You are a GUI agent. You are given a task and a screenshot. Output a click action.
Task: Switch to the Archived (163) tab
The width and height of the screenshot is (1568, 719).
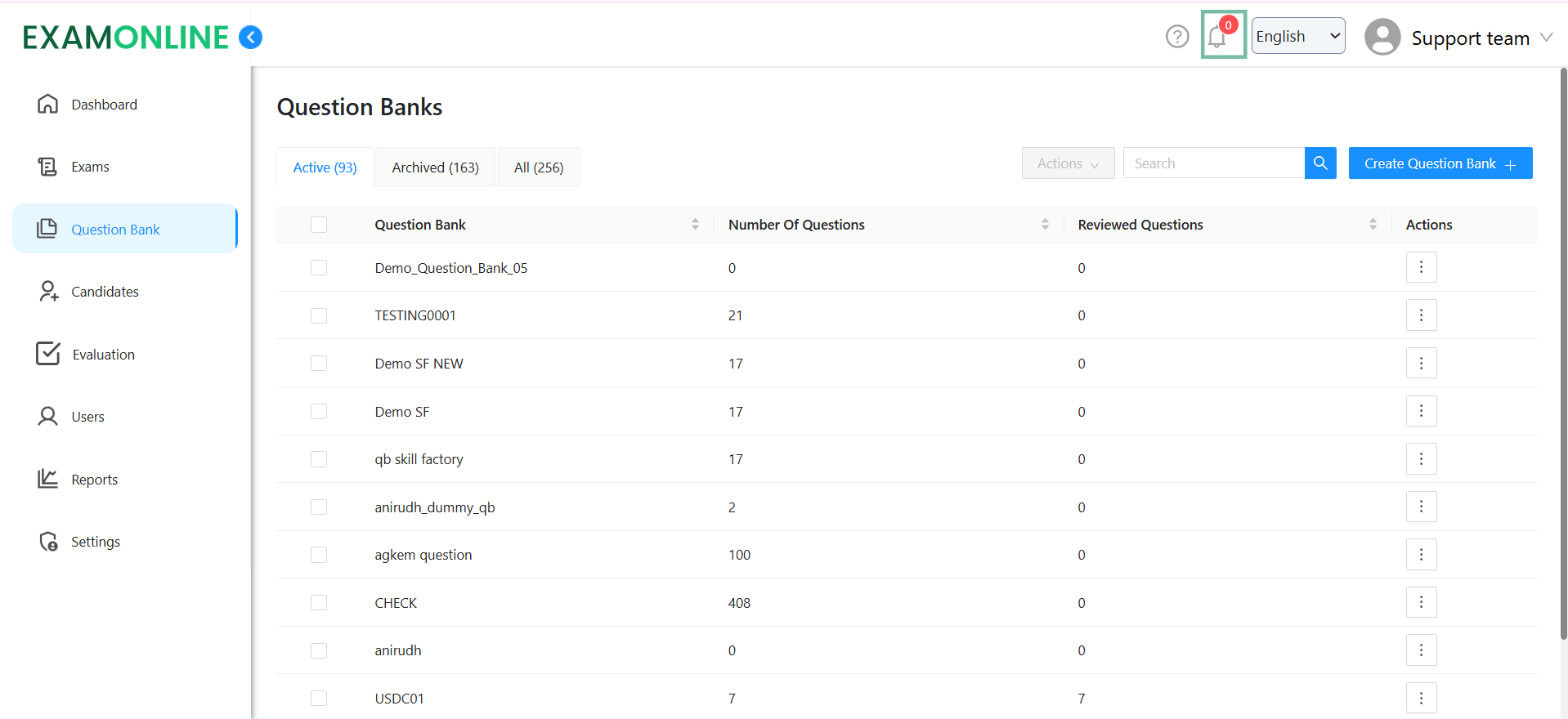coord(435,167)
